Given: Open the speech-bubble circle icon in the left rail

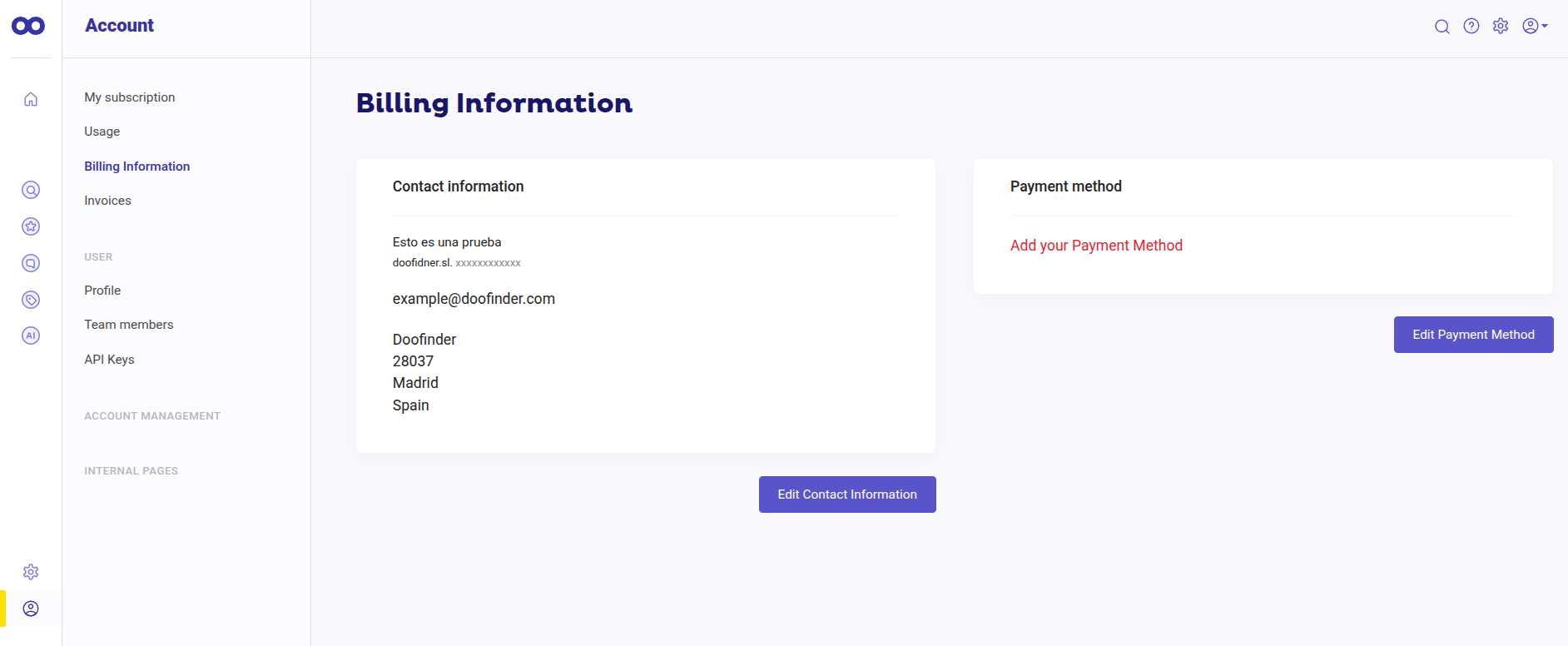Looking at the screenshot, I should pyautogui.click(x=31, y=263).
